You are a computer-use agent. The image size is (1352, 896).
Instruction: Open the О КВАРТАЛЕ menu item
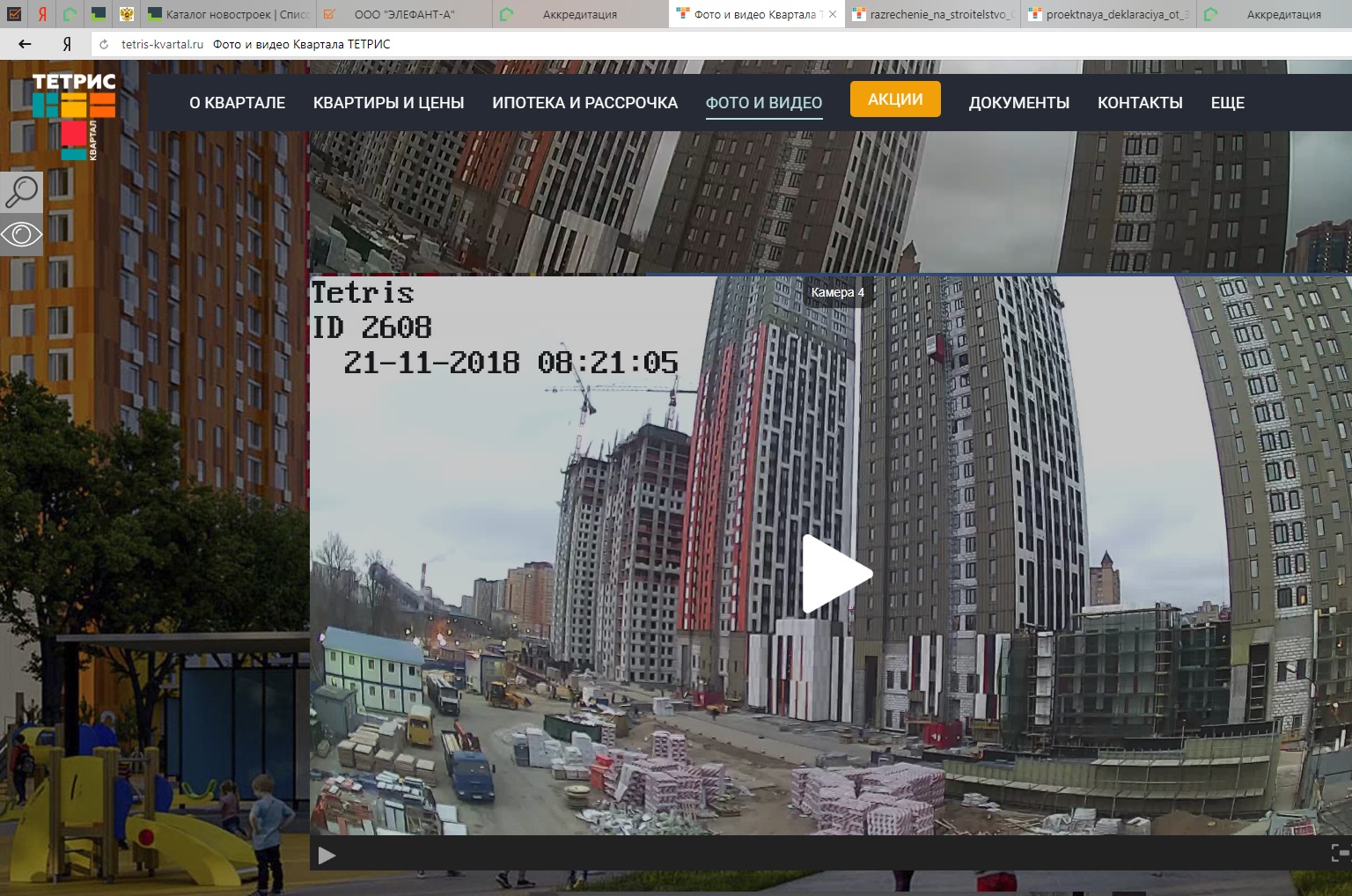coord(238,103)
